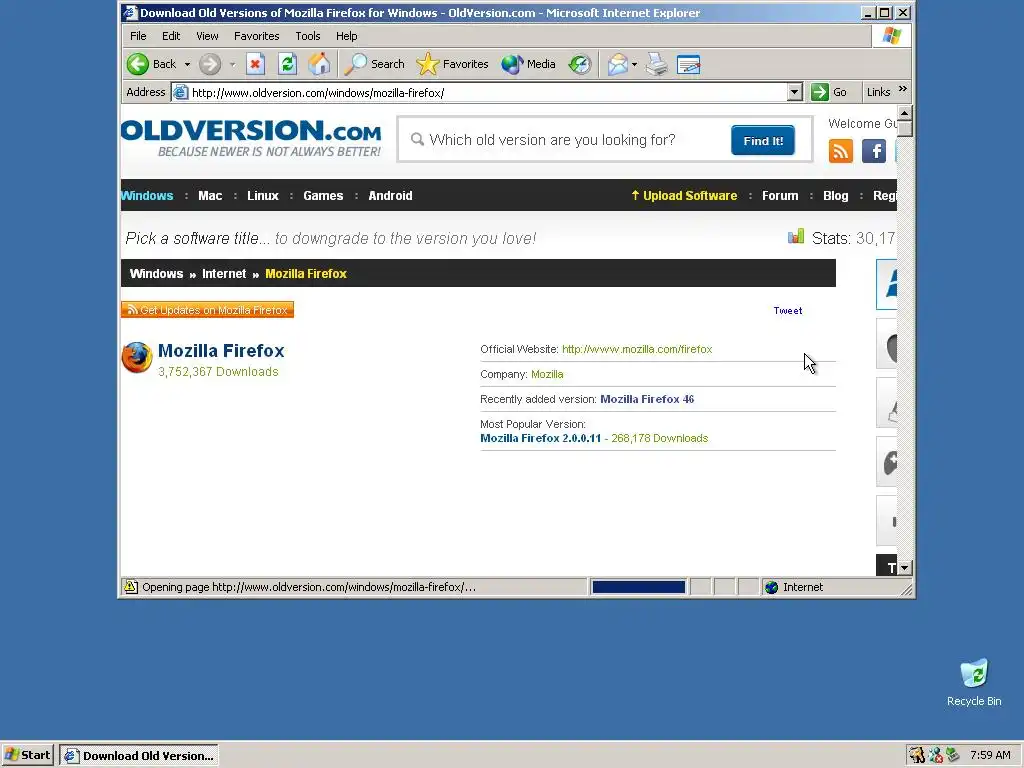Screen dimensions: 1024x768
Task: Click the Download Old Version taskbar button
Action: 139,756
